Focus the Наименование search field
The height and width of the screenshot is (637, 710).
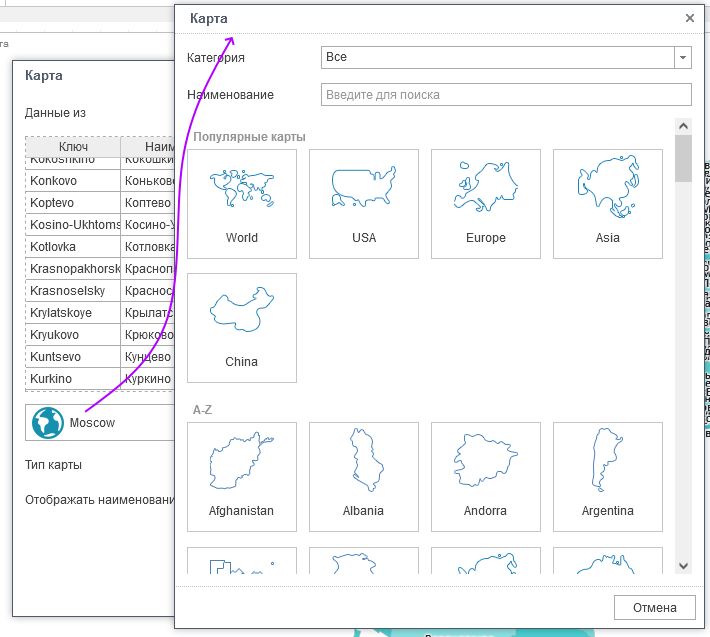pos(506,95)
